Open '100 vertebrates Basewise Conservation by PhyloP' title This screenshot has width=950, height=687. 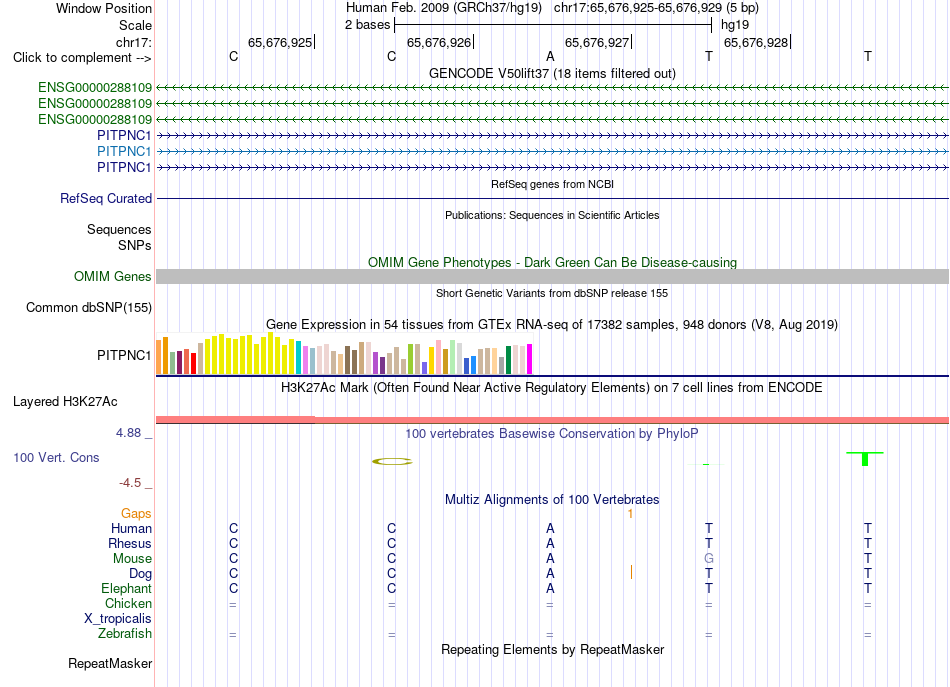(x=552, y=433)
